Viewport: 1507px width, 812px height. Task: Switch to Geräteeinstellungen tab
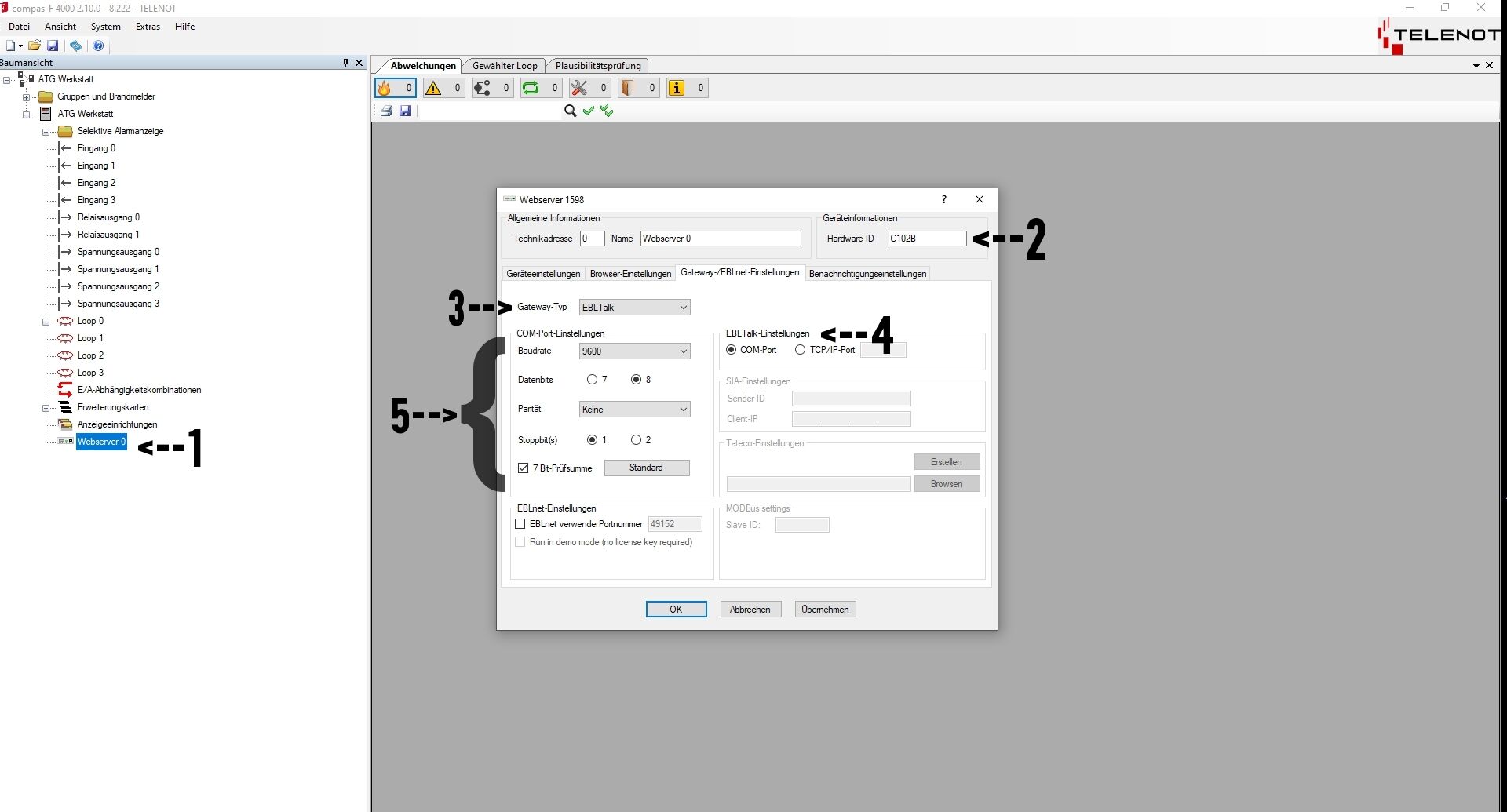(543, 274)
